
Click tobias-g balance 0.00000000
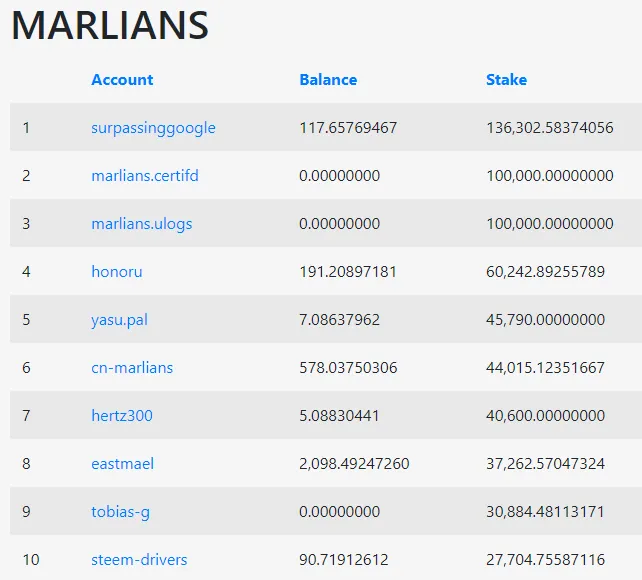(x=339, y=511)
